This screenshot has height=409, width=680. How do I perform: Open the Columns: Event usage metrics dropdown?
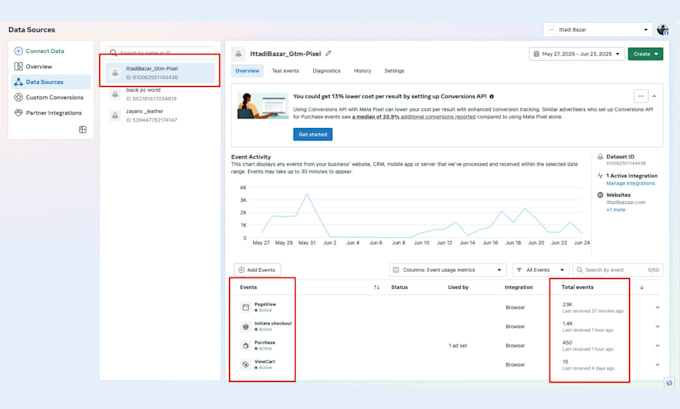point(447,270)
